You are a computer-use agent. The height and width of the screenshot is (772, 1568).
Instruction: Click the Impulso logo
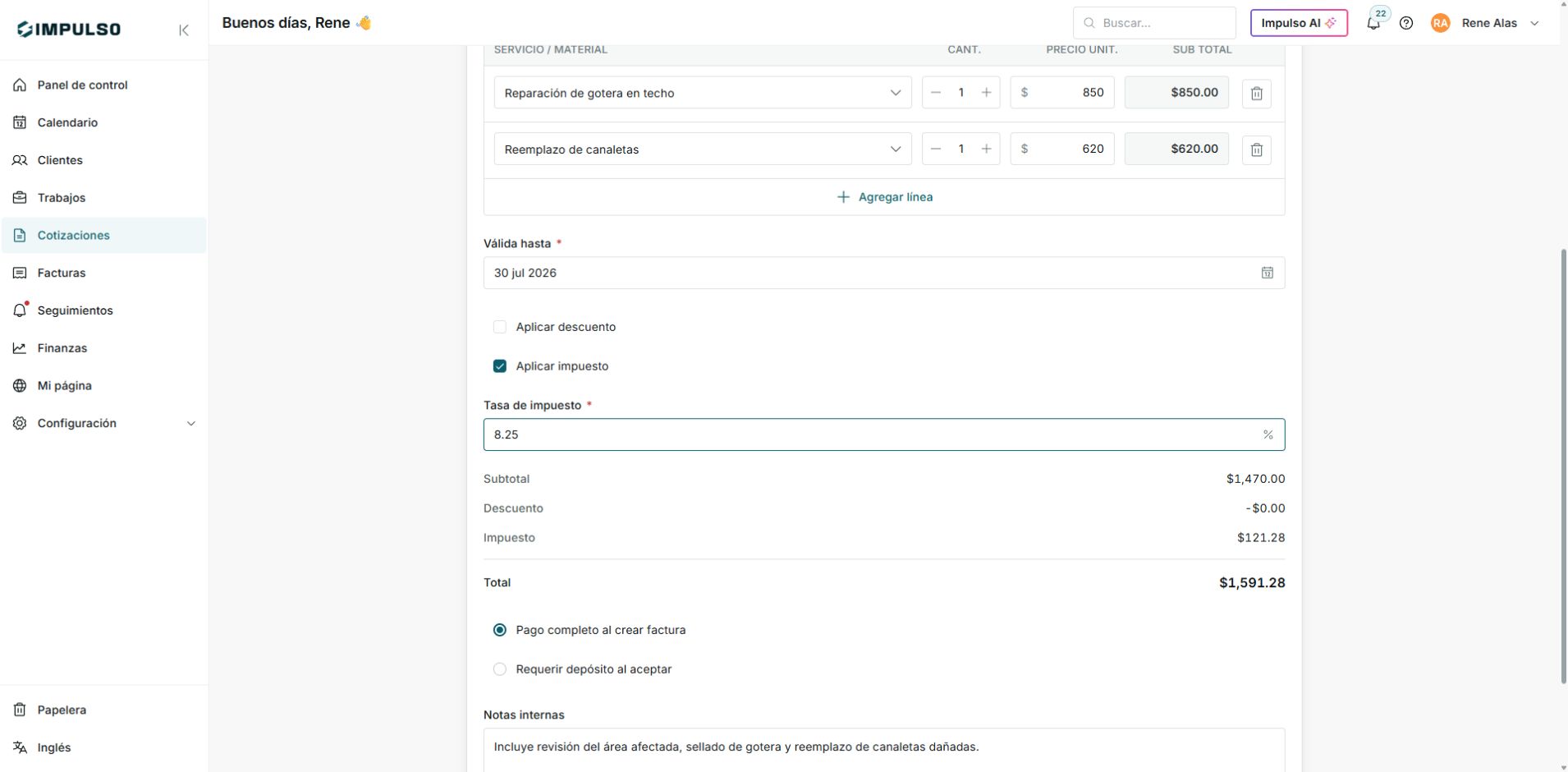pyautogui.click(x=69, y=30)
